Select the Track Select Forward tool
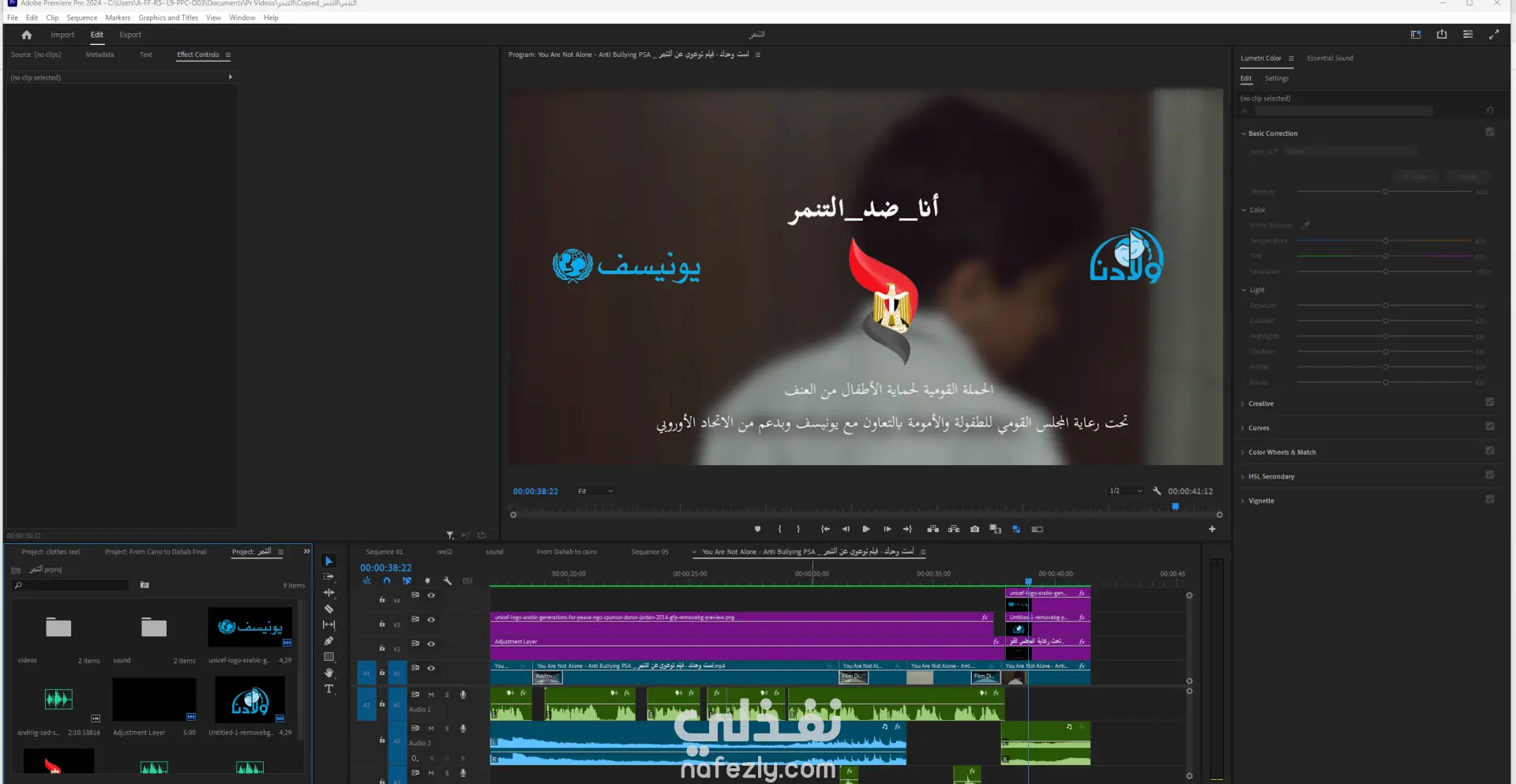The height and width of the screenshot is (784, 1516). point(329,577)
